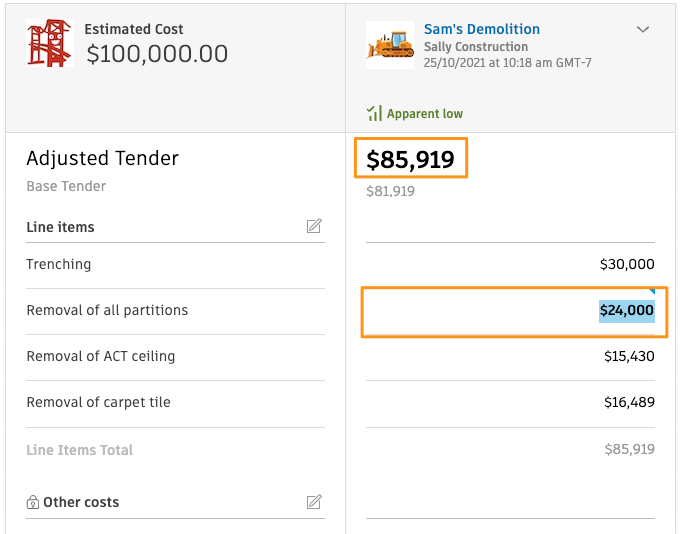Click the blue comment marker on $24,000 cell

tap(652, 291)
